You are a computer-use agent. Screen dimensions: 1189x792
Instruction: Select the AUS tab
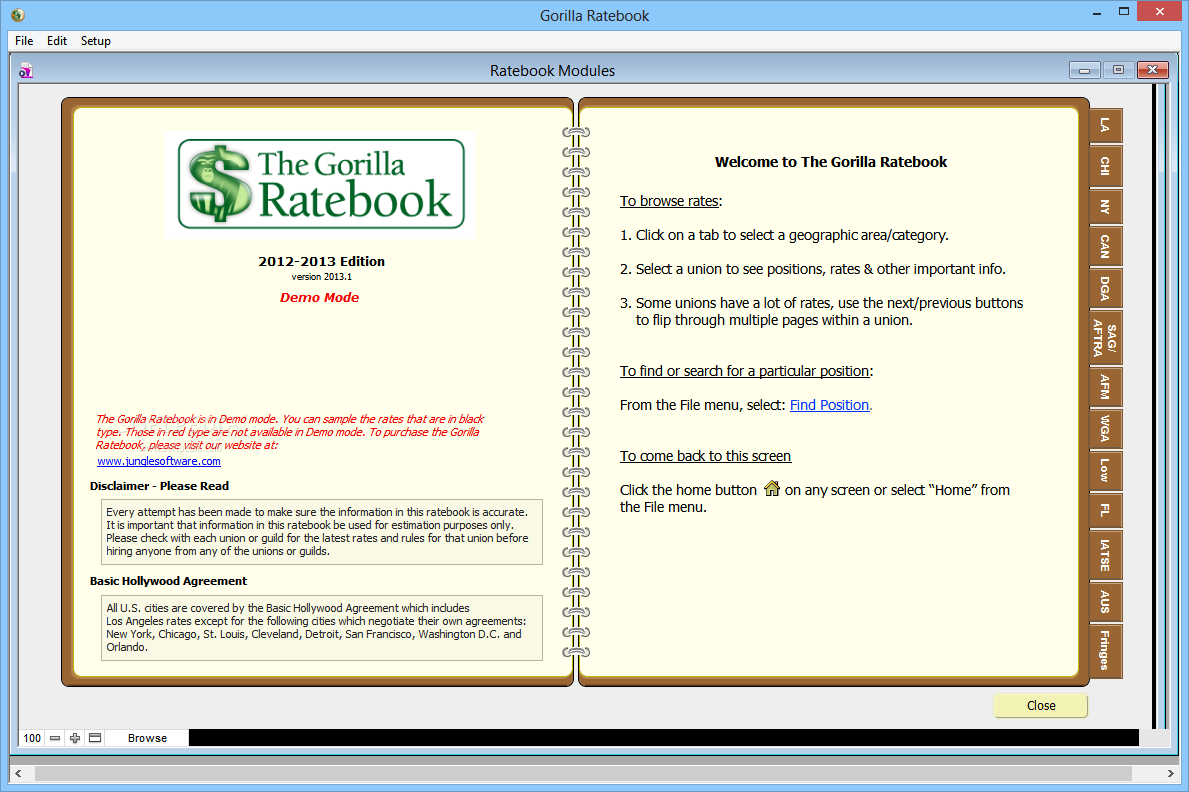click(x=1105, y=602)
